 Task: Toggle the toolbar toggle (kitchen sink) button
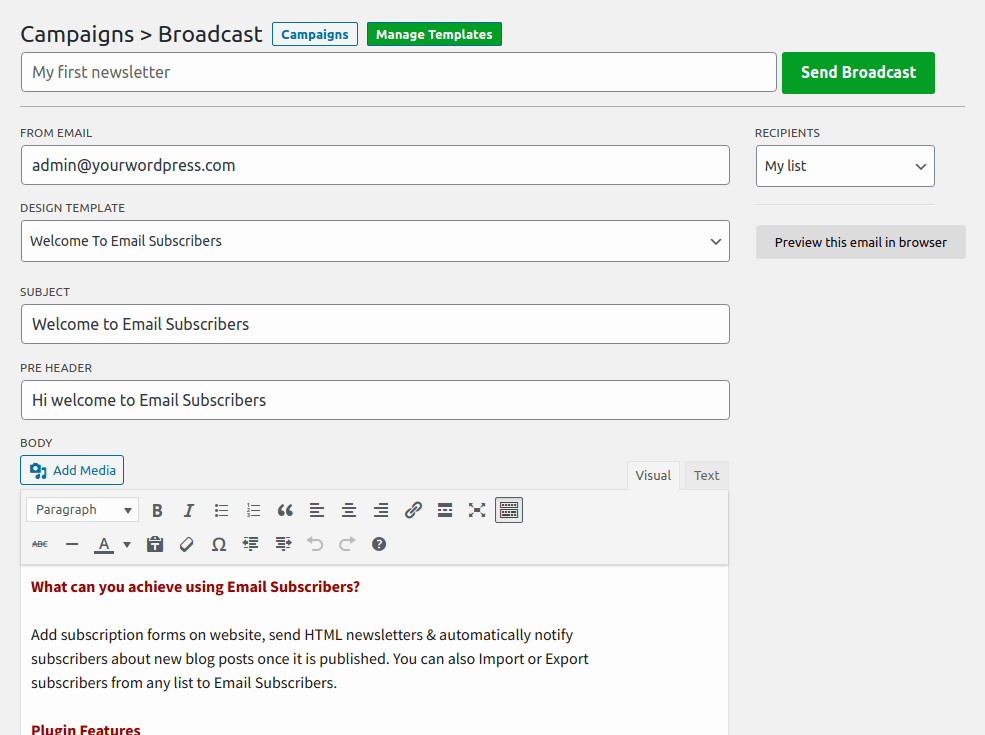point(509,510)
